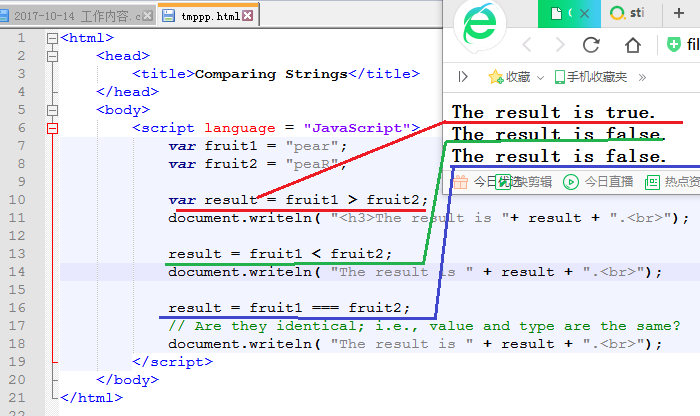Reload the browser page
The width and height of the screenshot is (700, 416).
coord(591,45)
